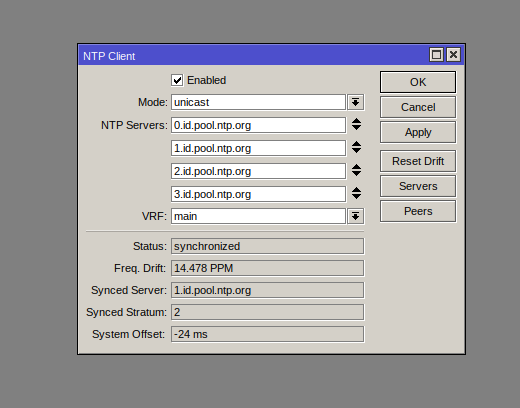Click the down arrow beside 3.id.pool.ntp.org
Viewport: 520px width, 408px height.
click(x=356, y=197)
